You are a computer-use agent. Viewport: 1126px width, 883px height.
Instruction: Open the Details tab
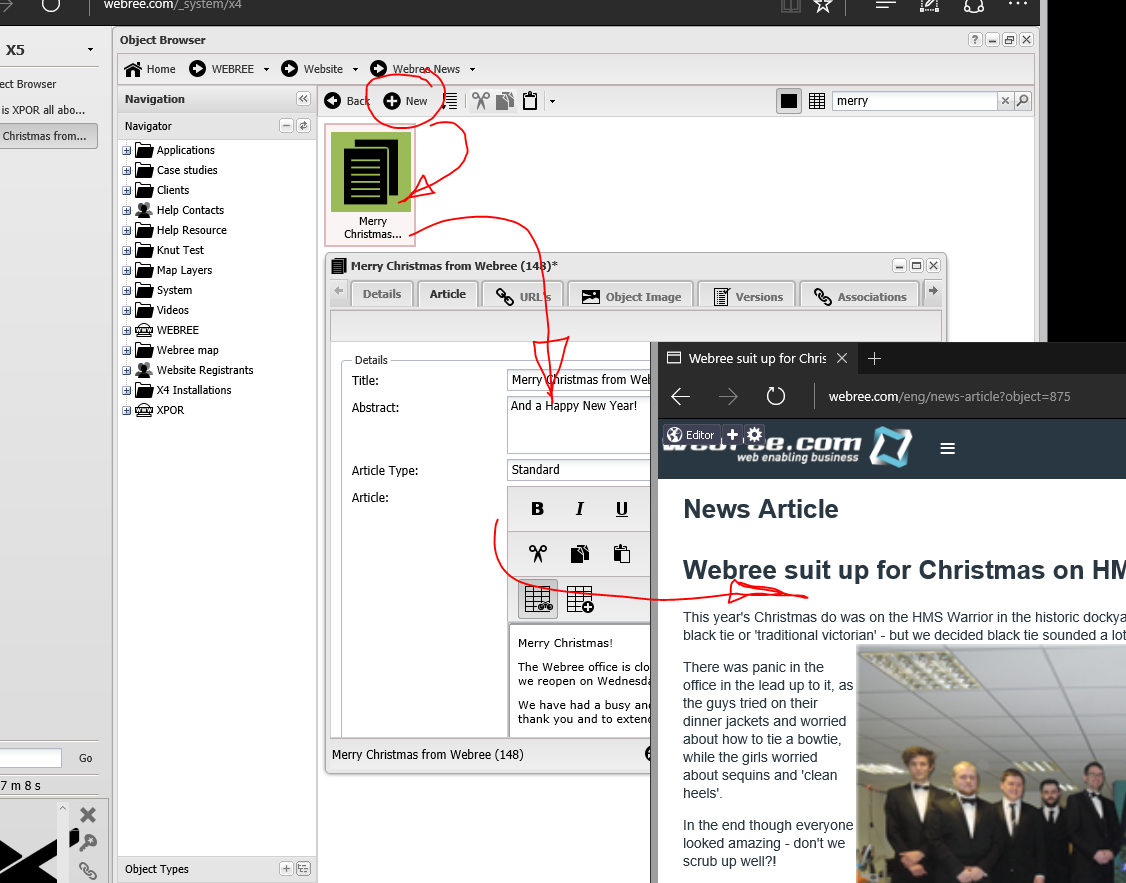coord(382,294)
